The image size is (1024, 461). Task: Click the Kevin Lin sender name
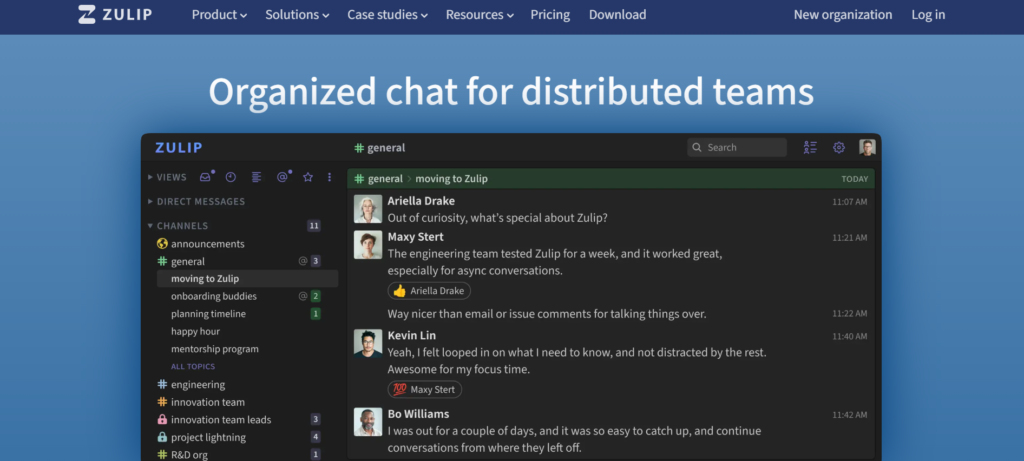pos(411,335)
